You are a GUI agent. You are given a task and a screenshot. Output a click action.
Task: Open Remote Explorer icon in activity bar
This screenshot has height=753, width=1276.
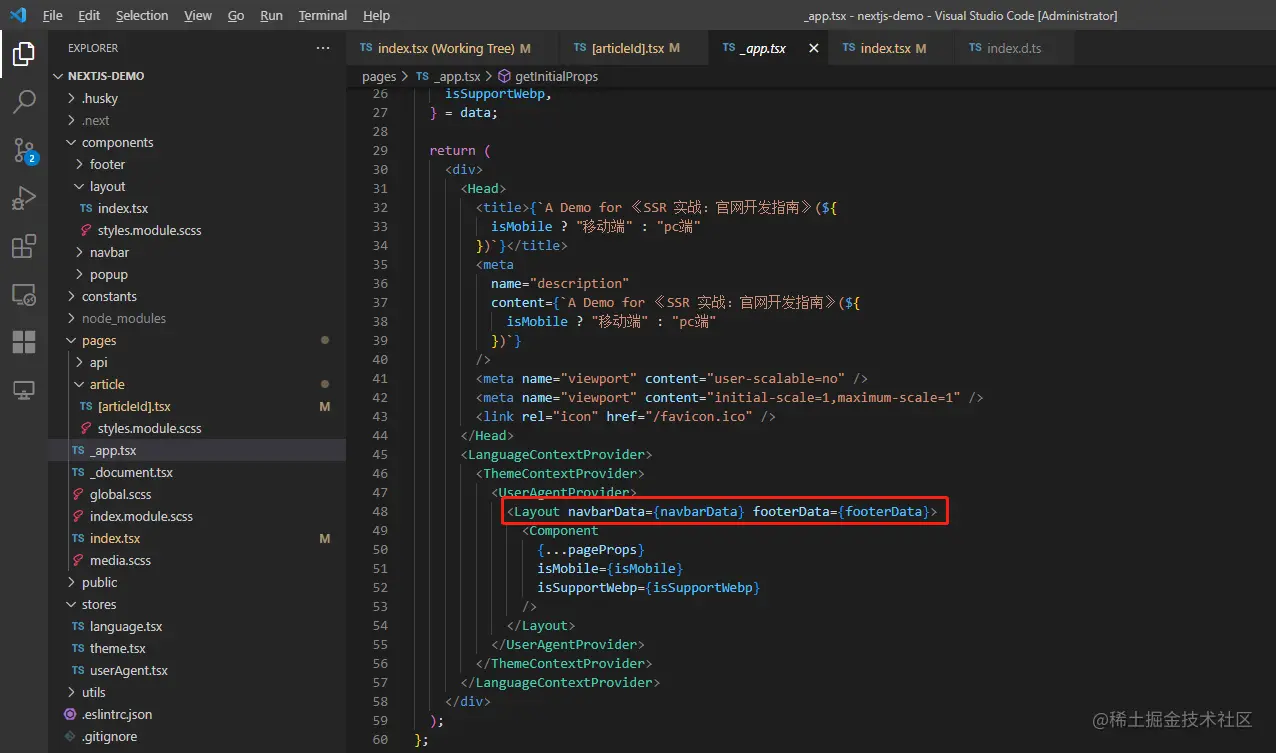pos(24,295)
